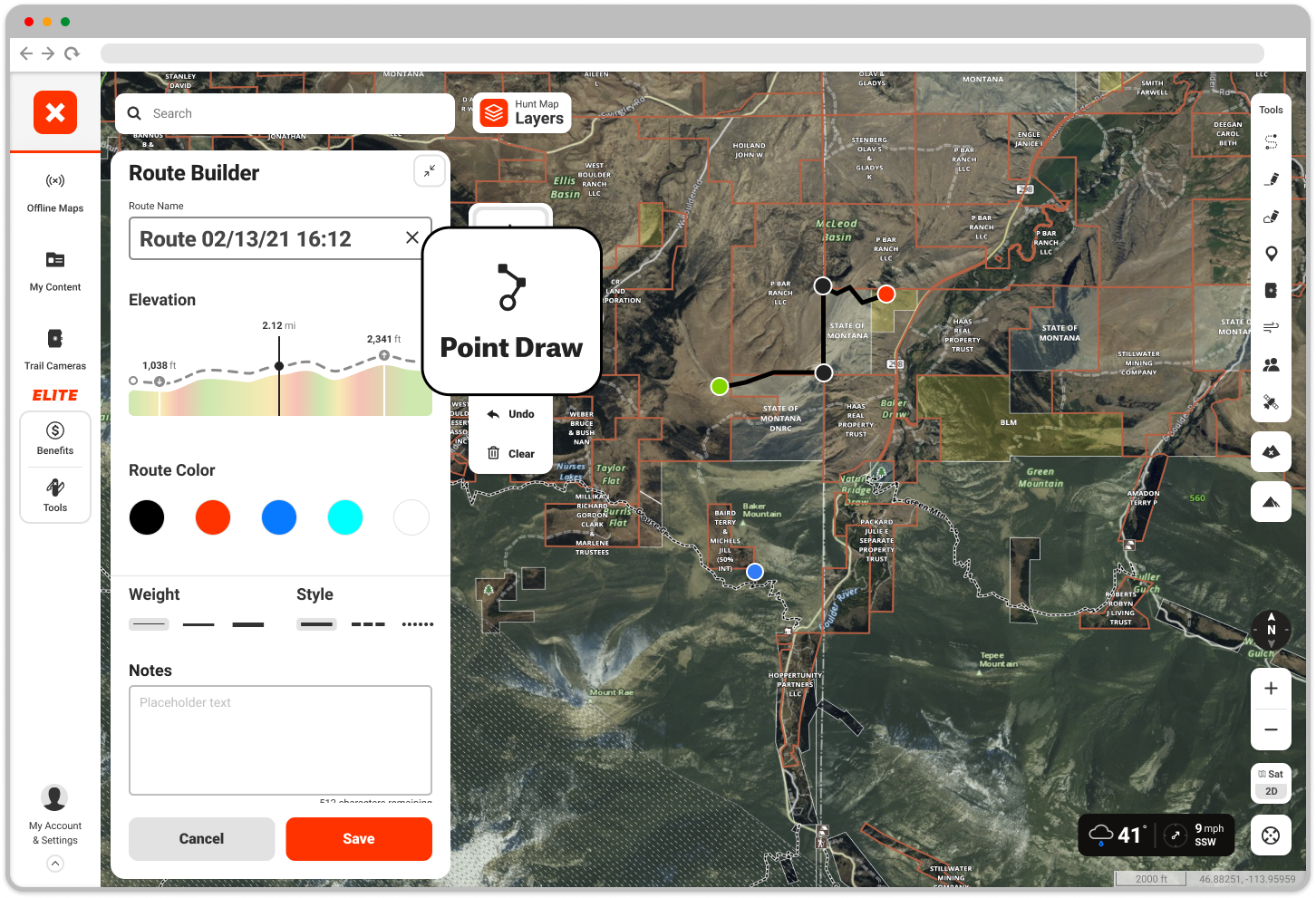
Task: Select the trail camera tool
Action: click(x=1271, y=291)
